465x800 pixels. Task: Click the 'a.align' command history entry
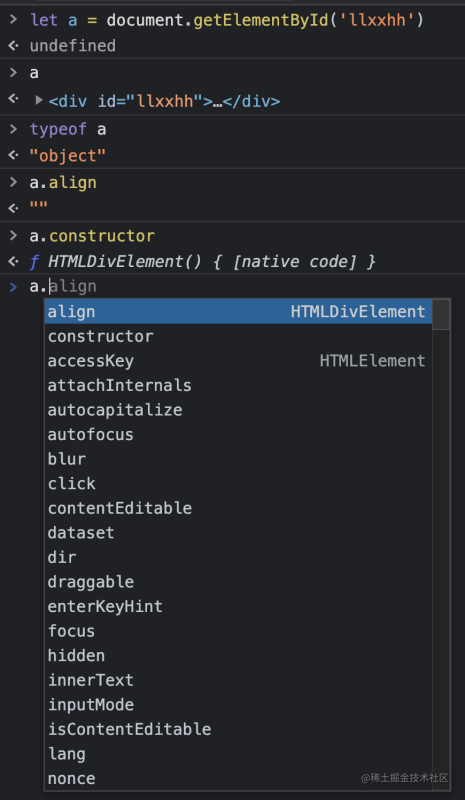pos(63,182)
